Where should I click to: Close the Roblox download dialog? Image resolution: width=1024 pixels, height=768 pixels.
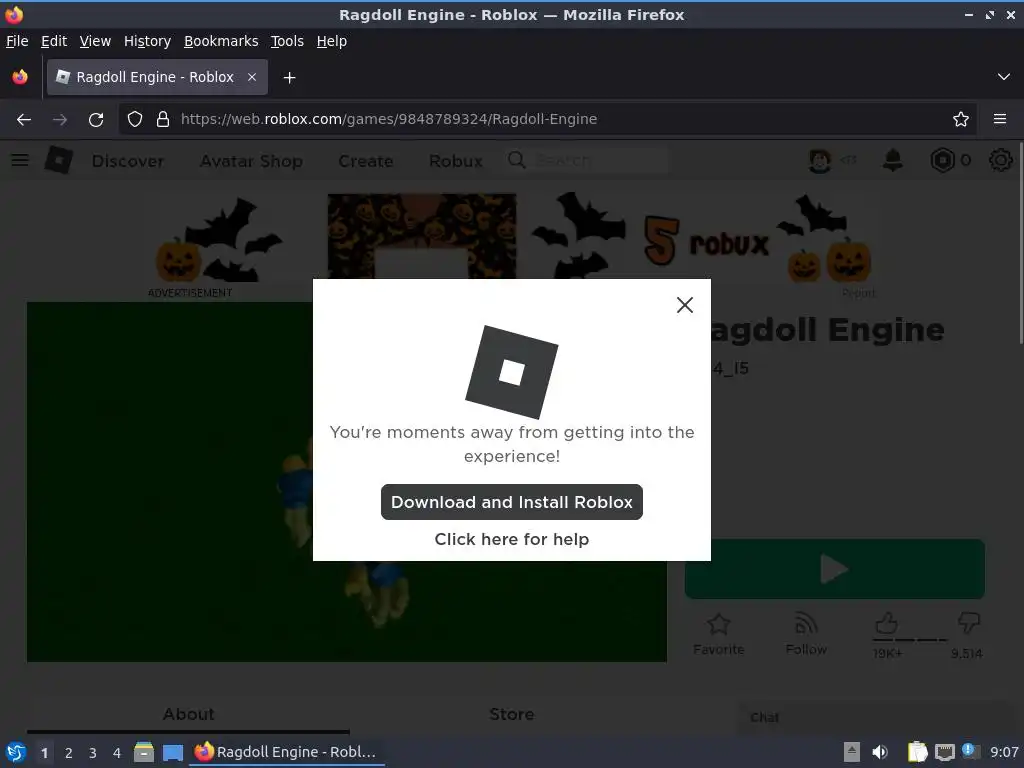coord(684,305)
